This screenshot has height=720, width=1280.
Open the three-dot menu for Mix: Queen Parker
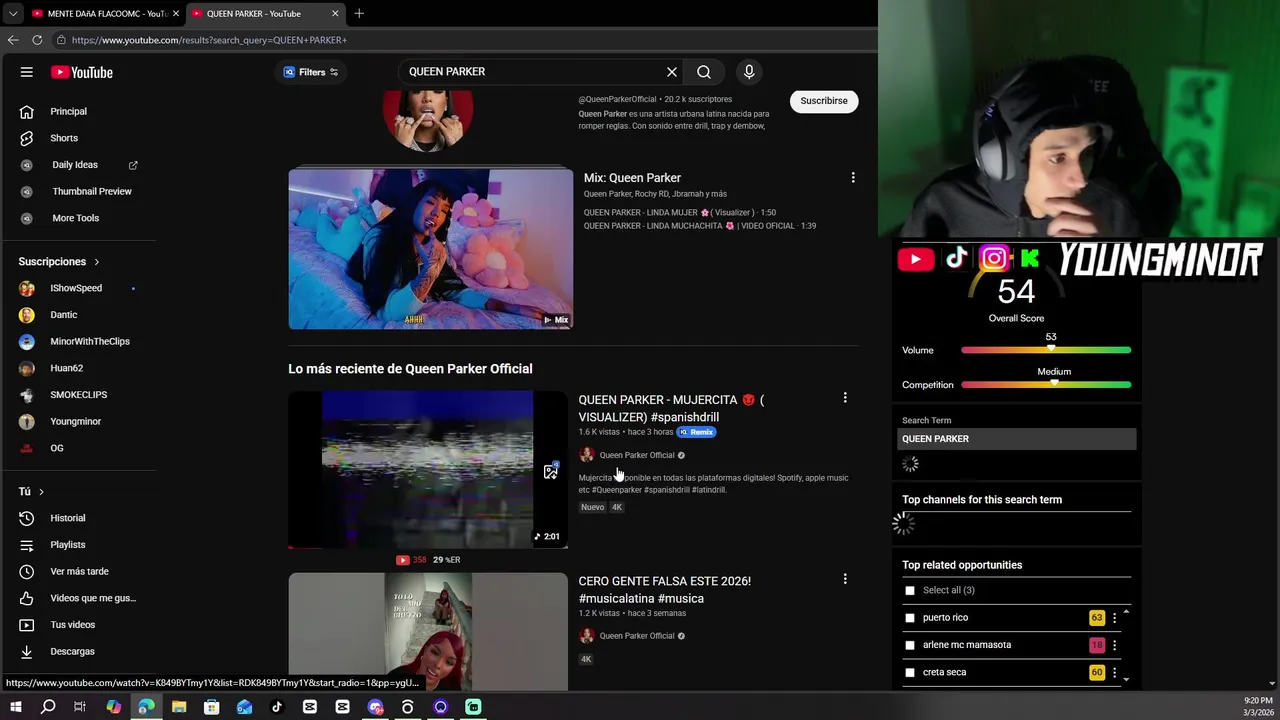853,178
